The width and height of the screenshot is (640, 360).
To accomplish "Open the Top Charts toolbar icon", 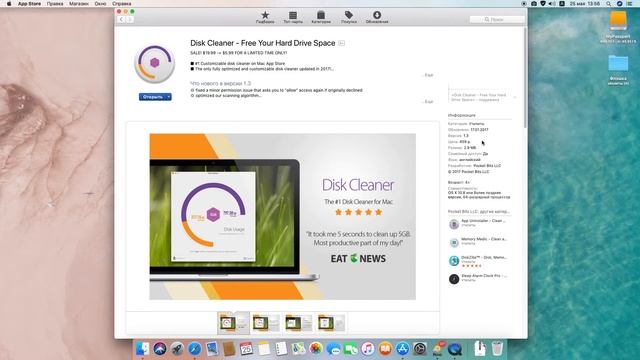I will 293,15.
